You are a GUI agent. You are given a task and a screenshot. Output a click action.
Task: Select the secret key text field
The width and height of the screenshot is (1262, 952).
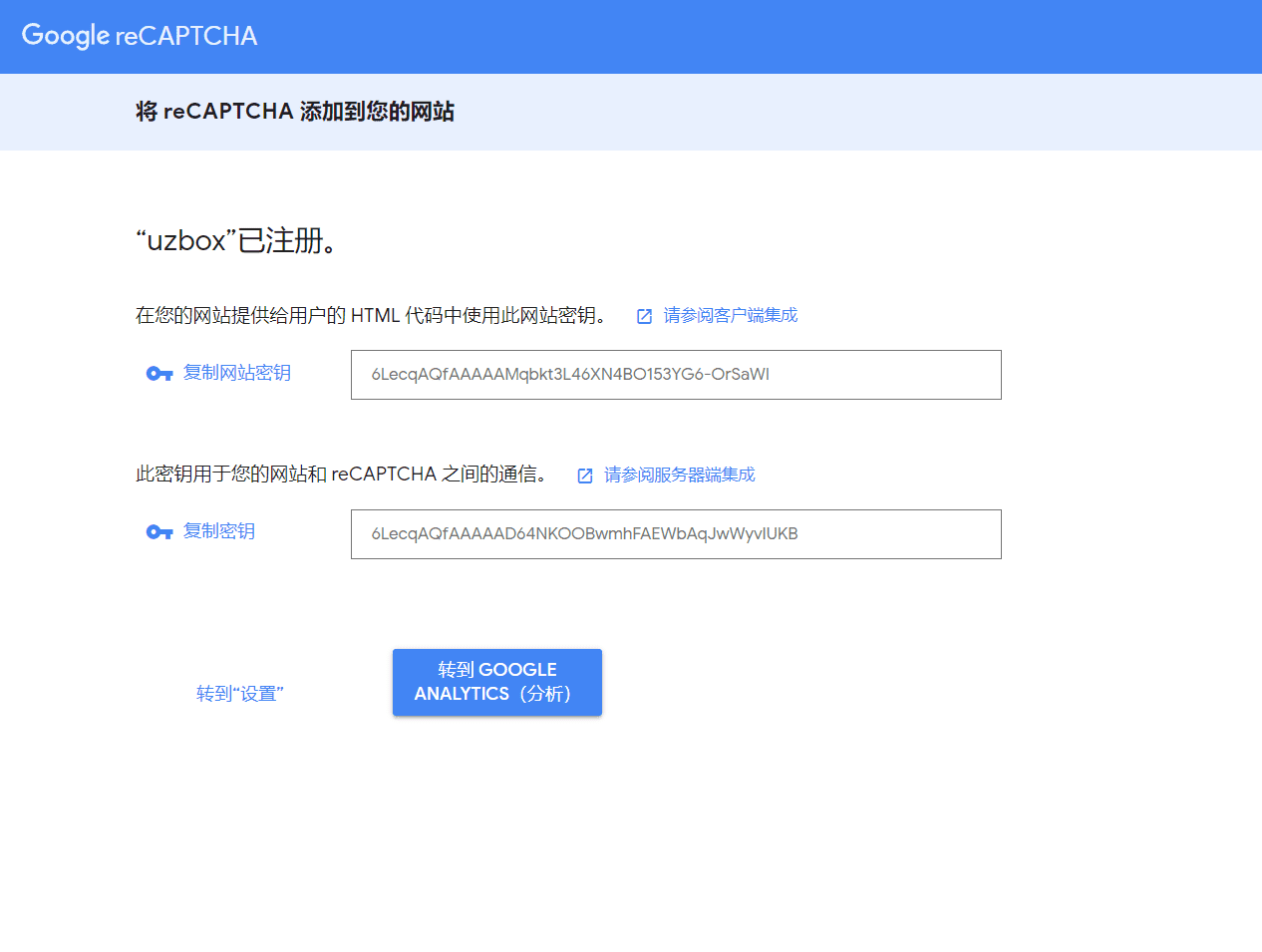click(x=676, y=534)
